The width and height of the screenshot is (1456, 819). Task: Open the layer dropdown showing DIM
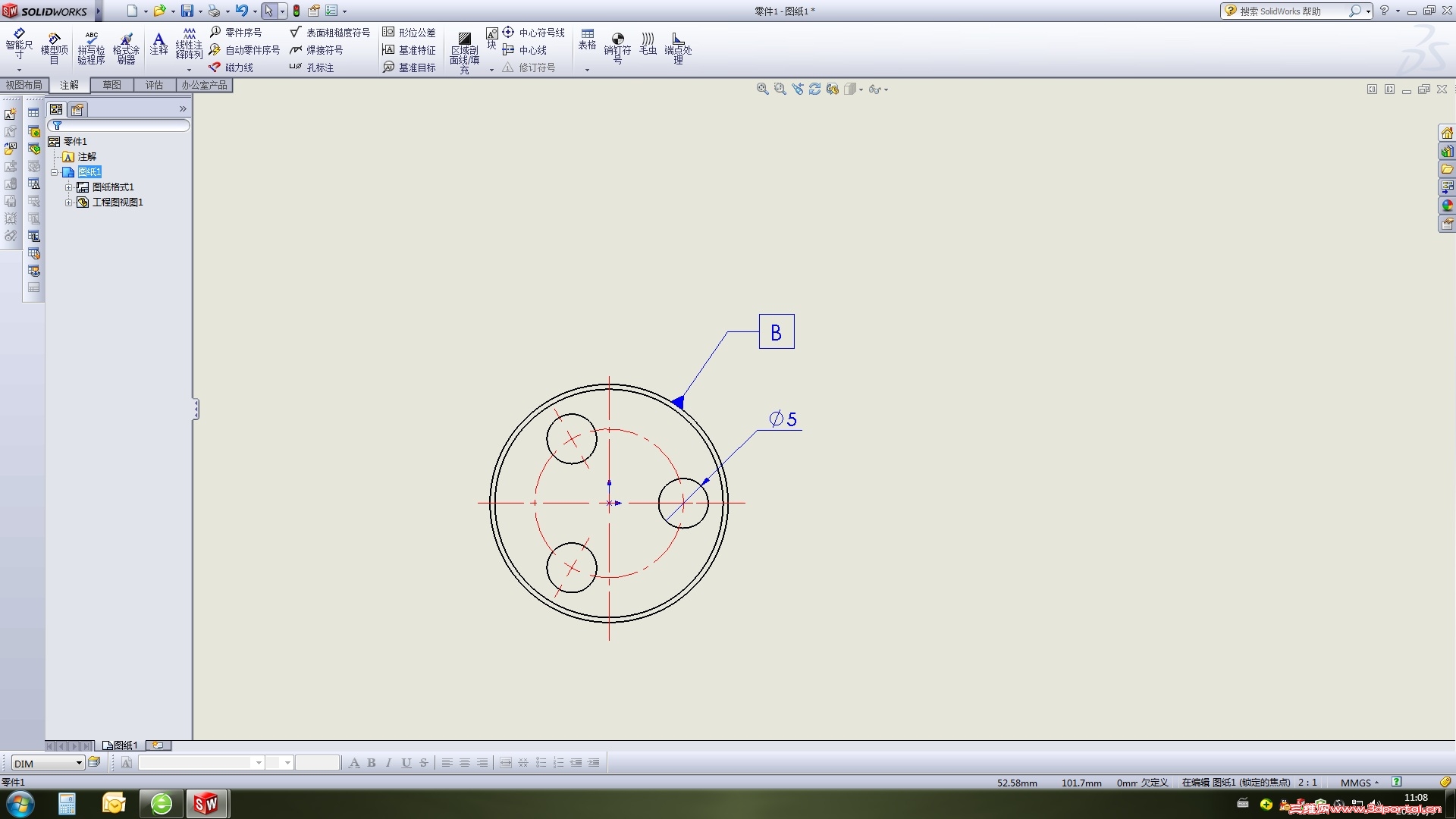tap(79, 763)
